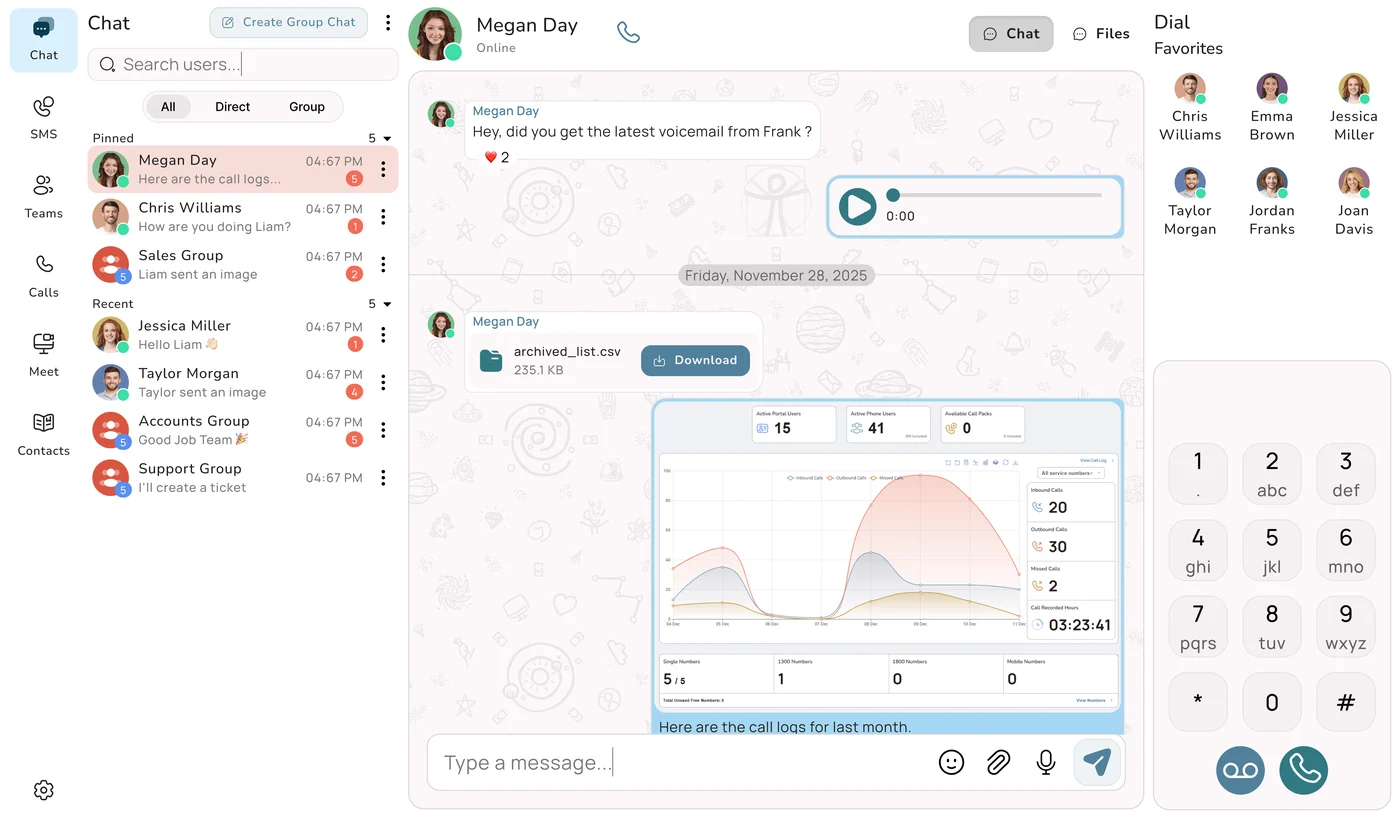The image size is (1400, 819).
Task: Select the Group chats filter
Action: 307,107
